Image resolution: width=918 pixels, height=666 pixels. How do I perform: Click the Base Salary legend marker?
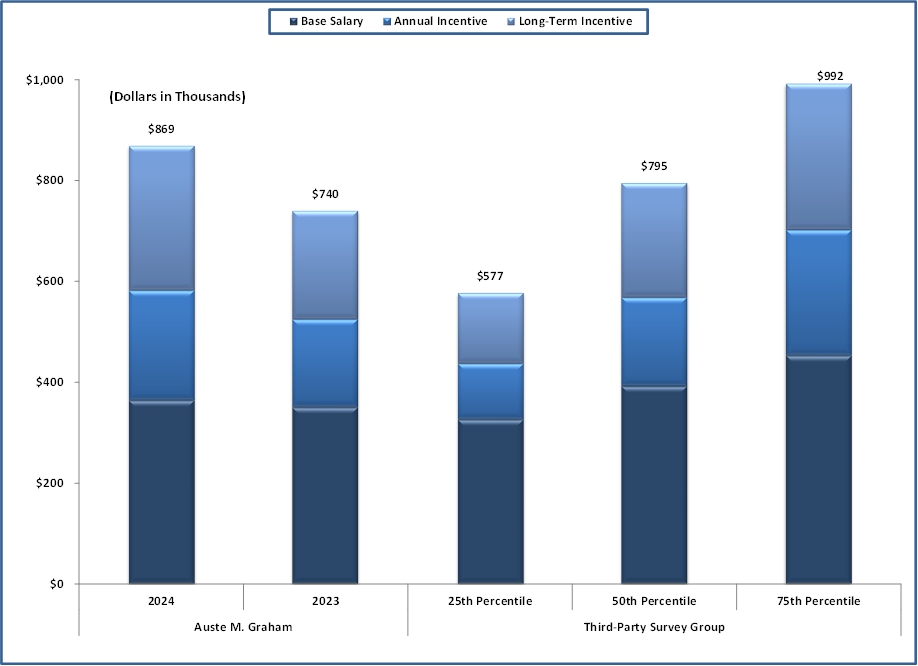[293, 21]
